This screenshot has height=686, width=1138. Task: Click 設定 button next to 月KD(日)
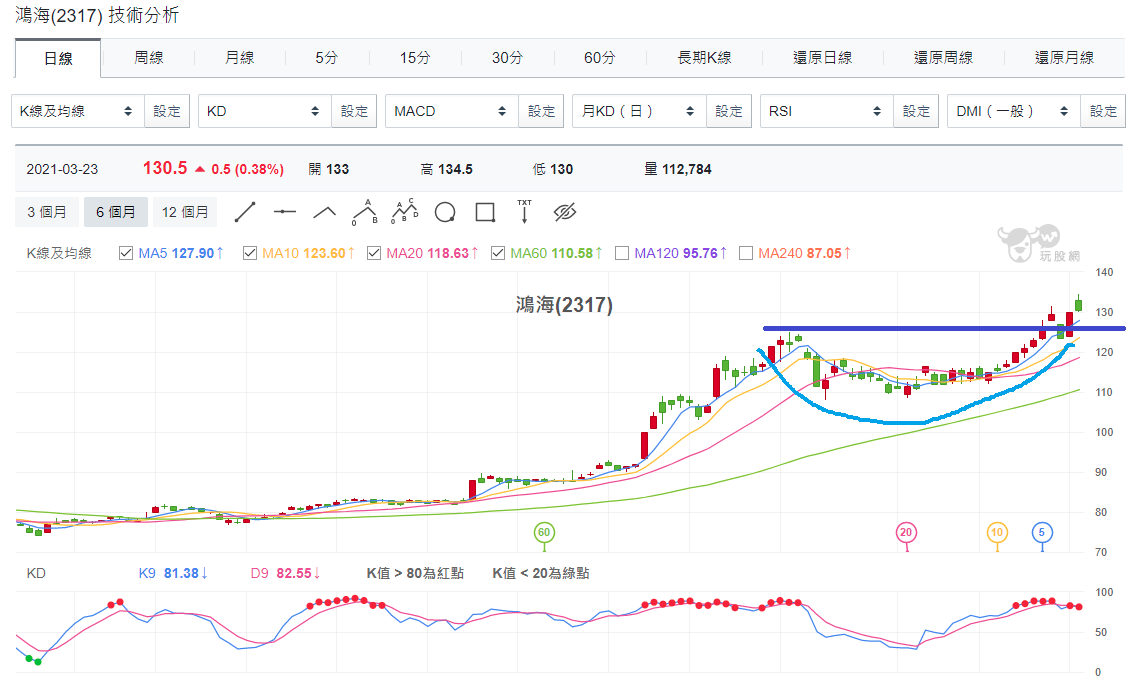coord(729,111)
